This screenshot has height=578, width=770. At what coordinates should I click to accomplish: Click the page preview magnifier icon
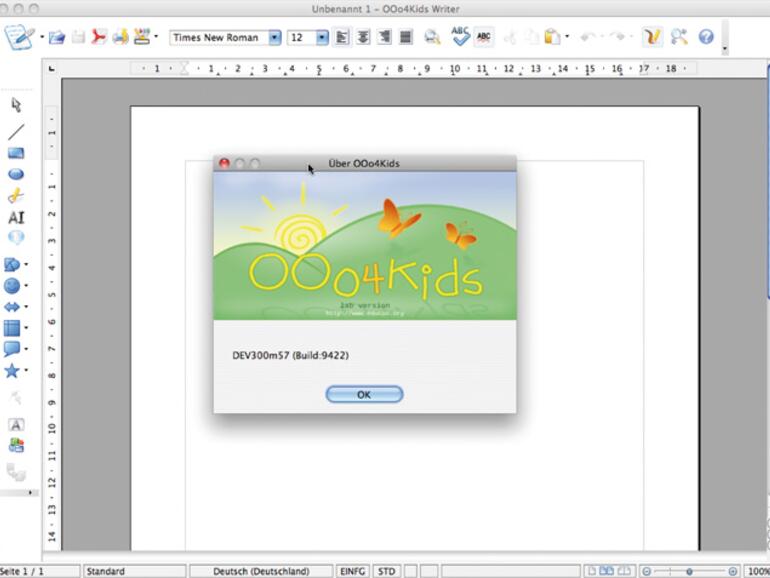pyautogui.click(x=432, y=37)
